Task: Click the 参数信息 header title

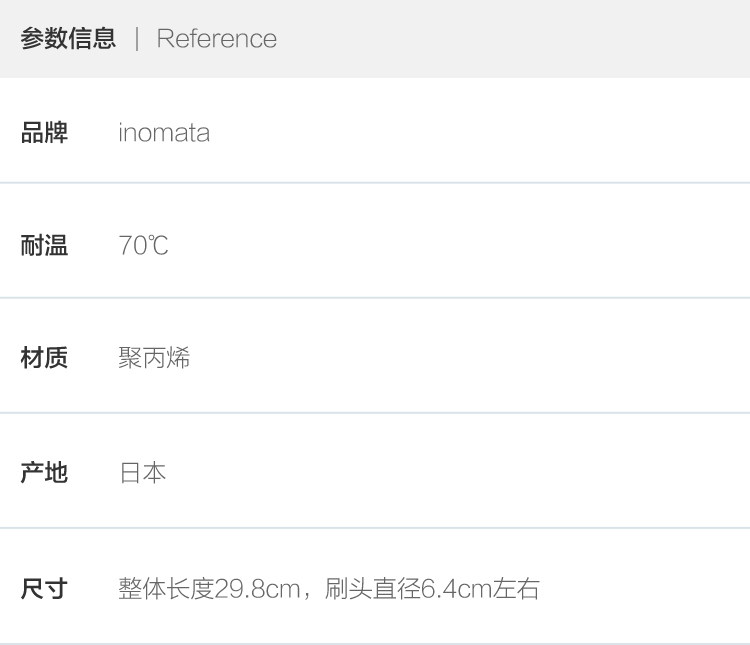Action: point(68,38)
